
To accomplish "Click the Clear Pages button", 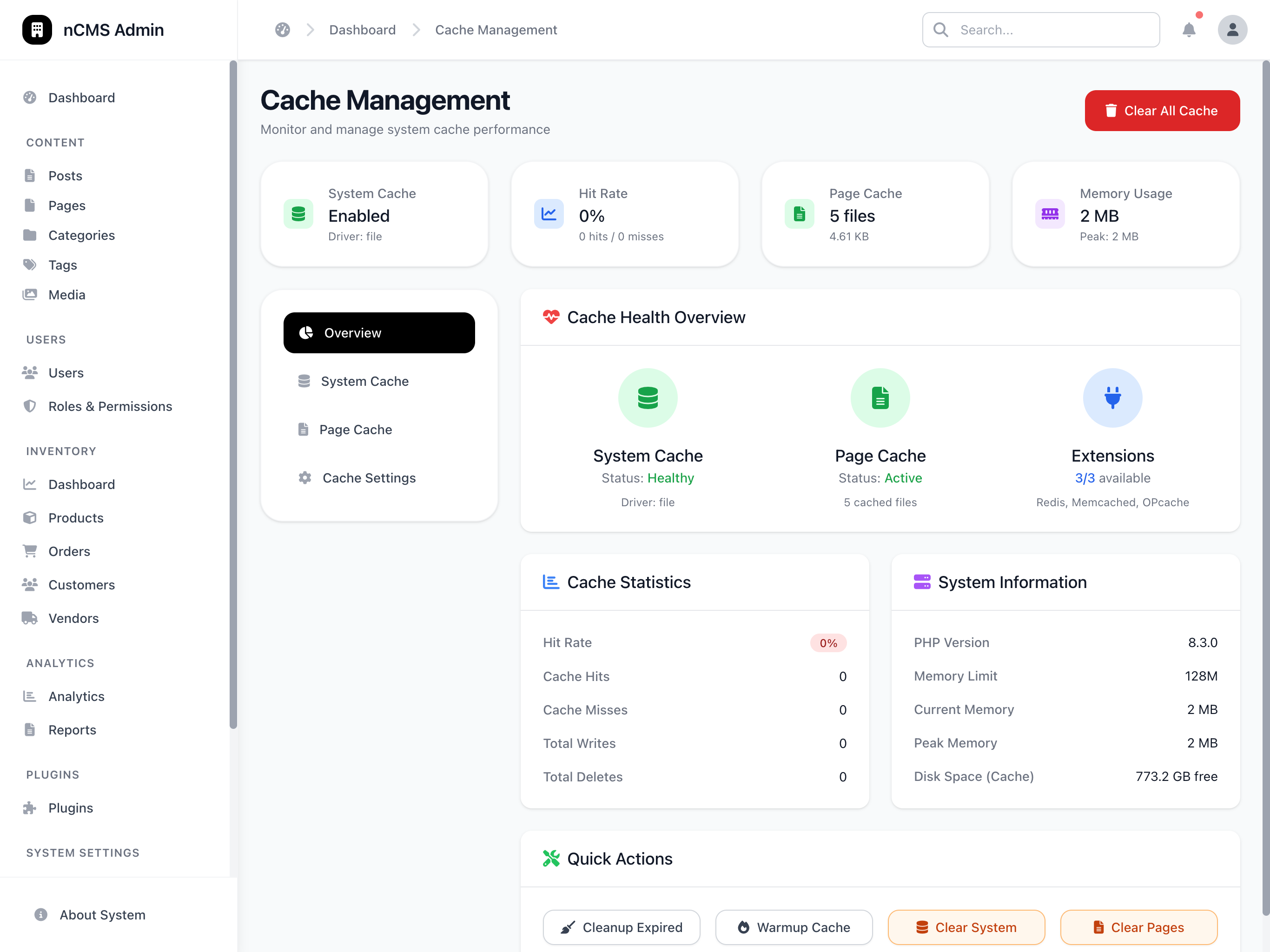I will (1138, 927).
